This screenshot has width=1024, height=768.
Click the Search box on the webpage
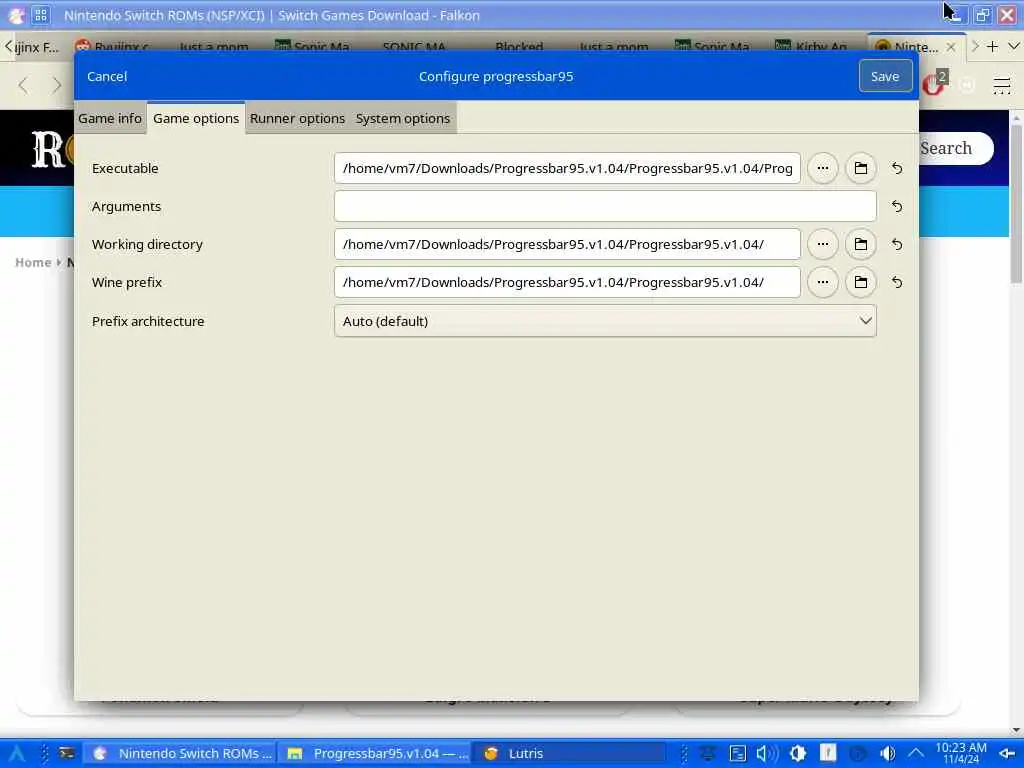[x=956, y=148]
